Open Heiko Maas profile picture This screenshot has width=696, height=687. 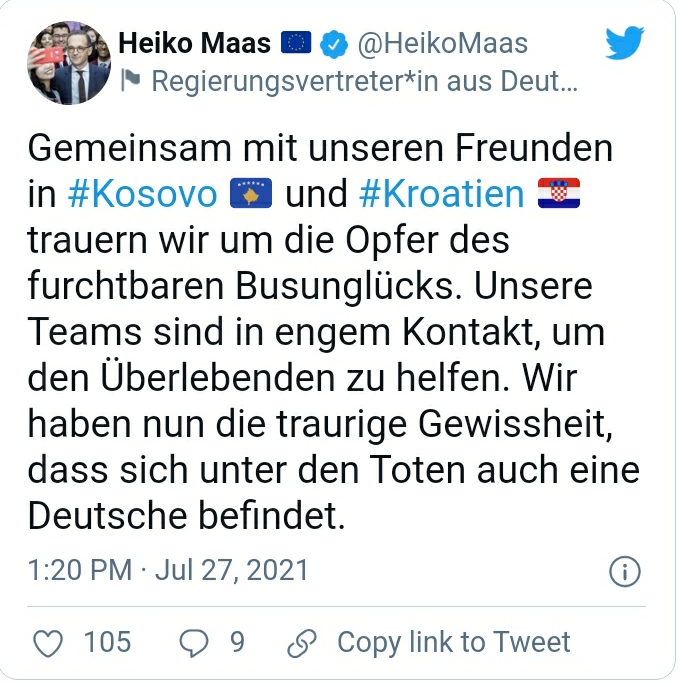click(x=68, y=62)
